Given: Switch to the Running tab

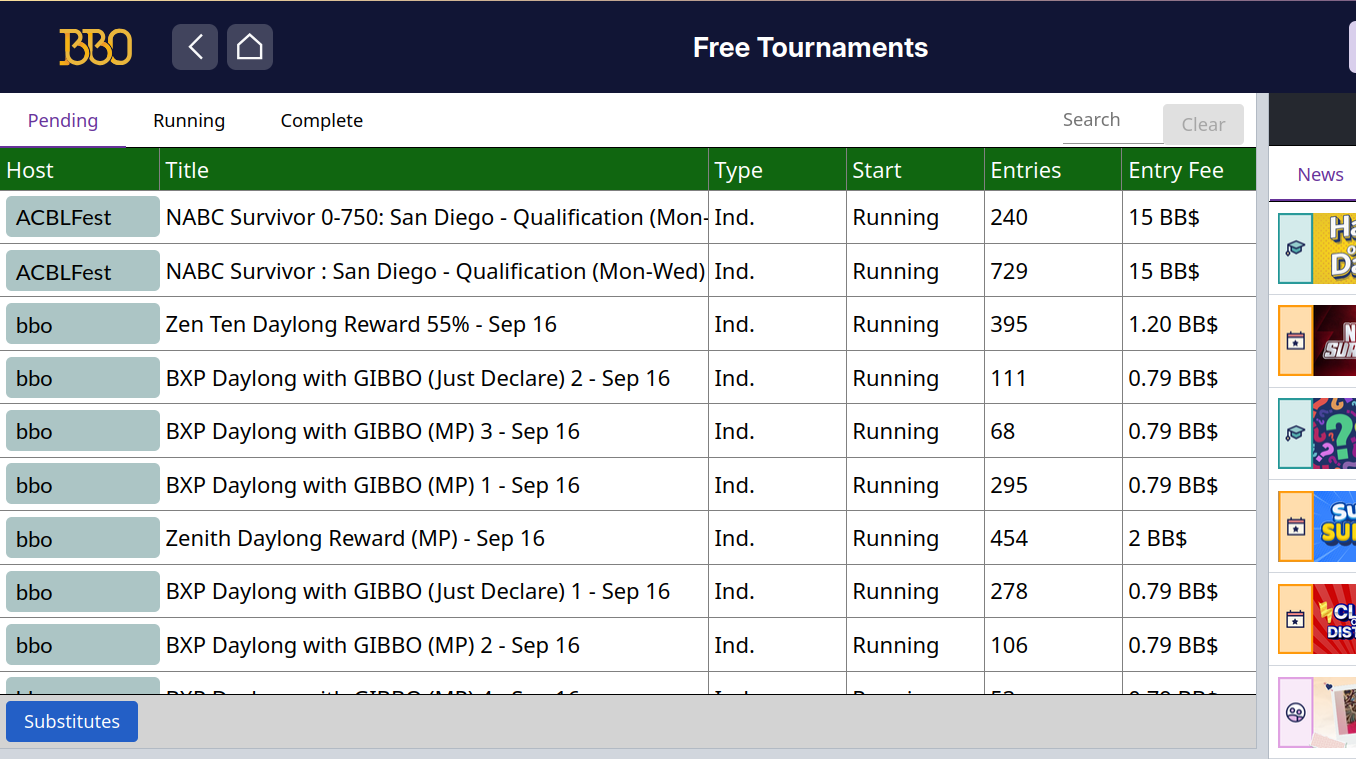Looking at the screenshot, I should click(x=189, y=121).
